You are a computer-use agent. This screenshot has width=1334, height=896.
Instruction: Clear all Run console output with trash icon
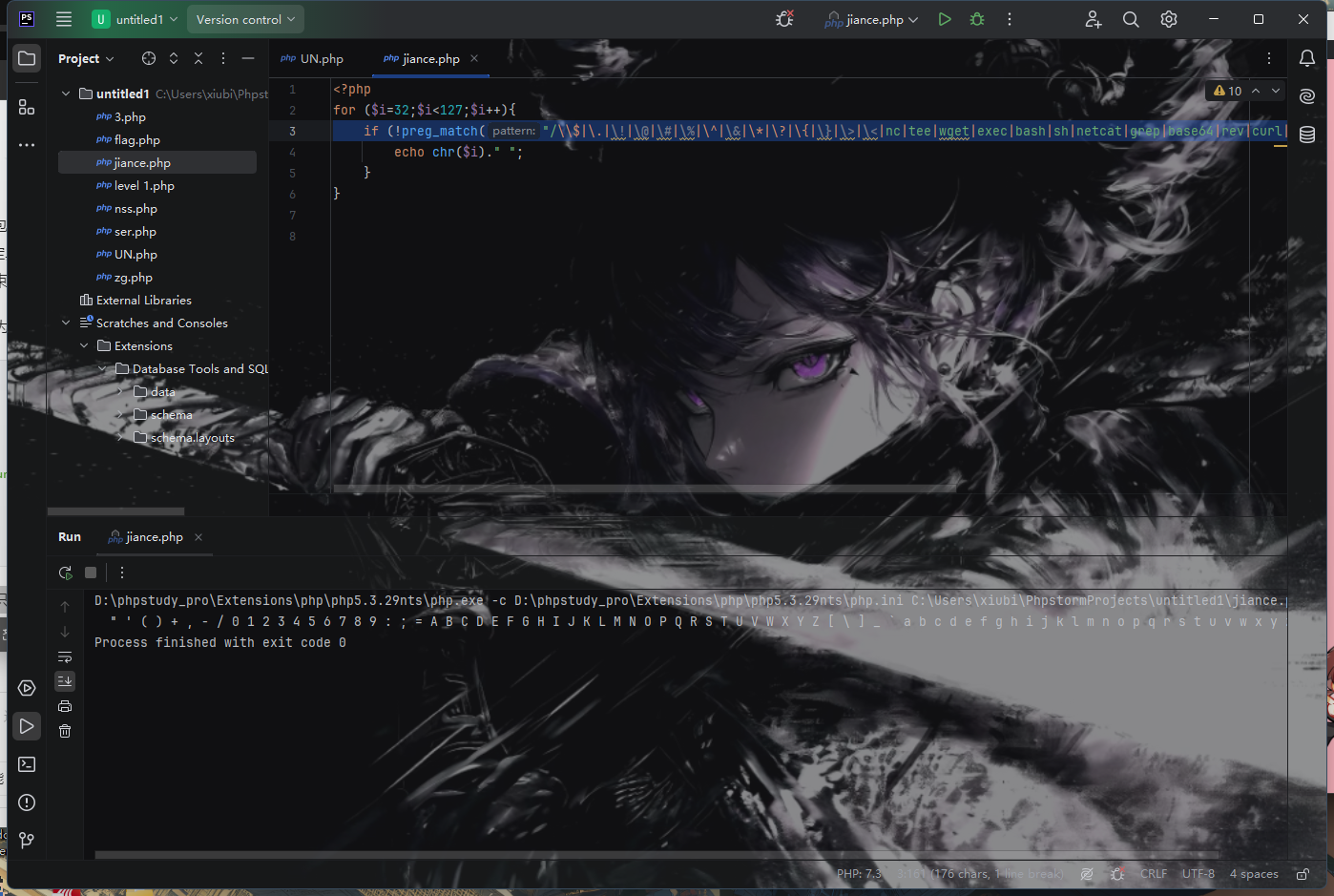pos(65,731)
